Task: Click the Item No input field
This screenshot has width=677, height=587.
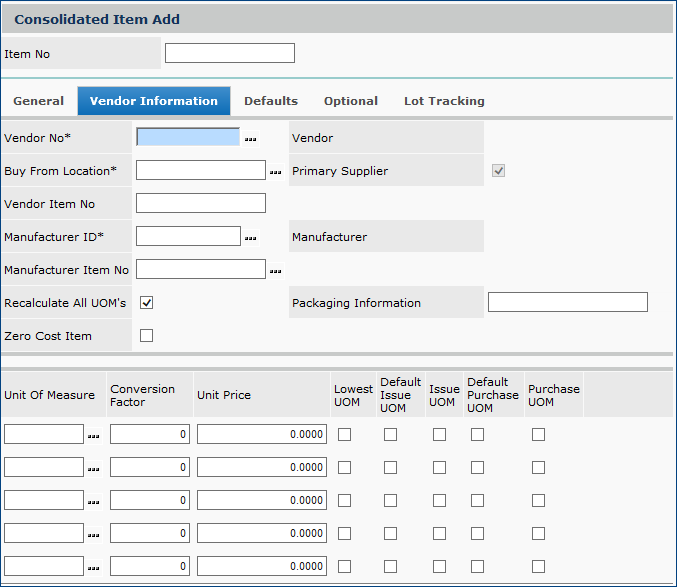Action: tap(229, 53)
